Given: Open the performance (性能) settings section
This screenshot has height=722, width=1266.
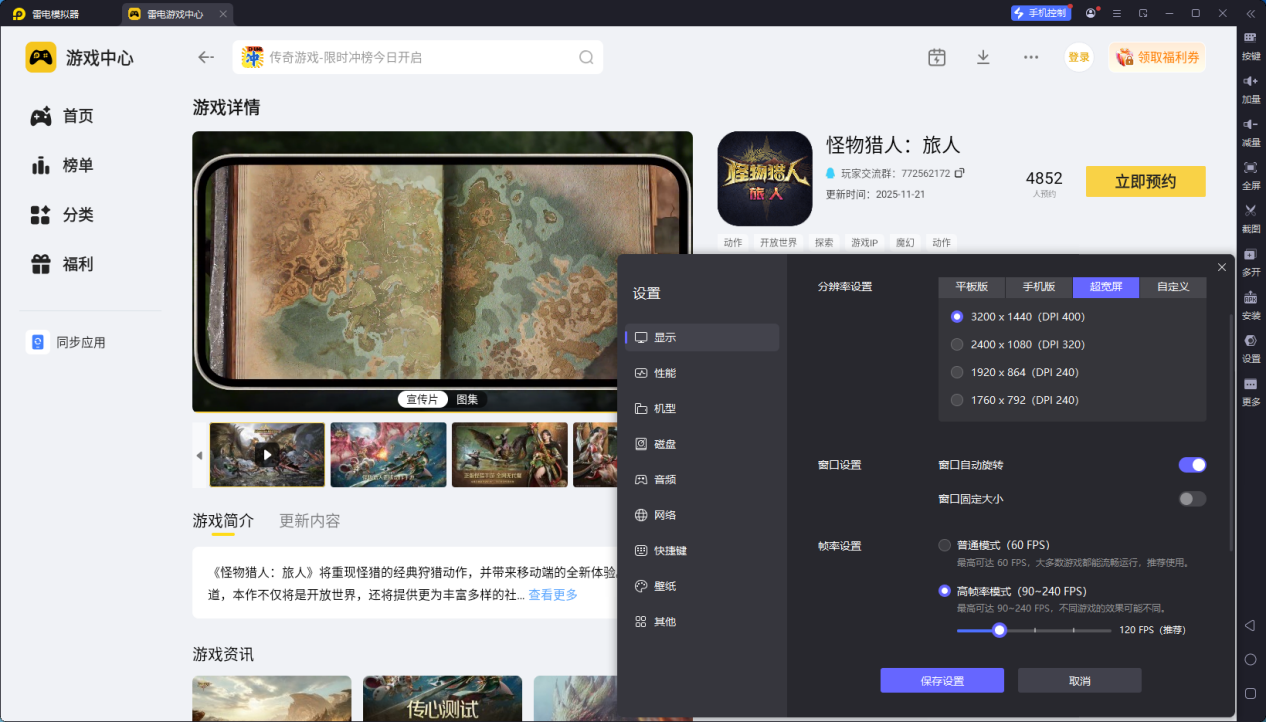Looking at the screenshot, I should (x=665, y=373).
